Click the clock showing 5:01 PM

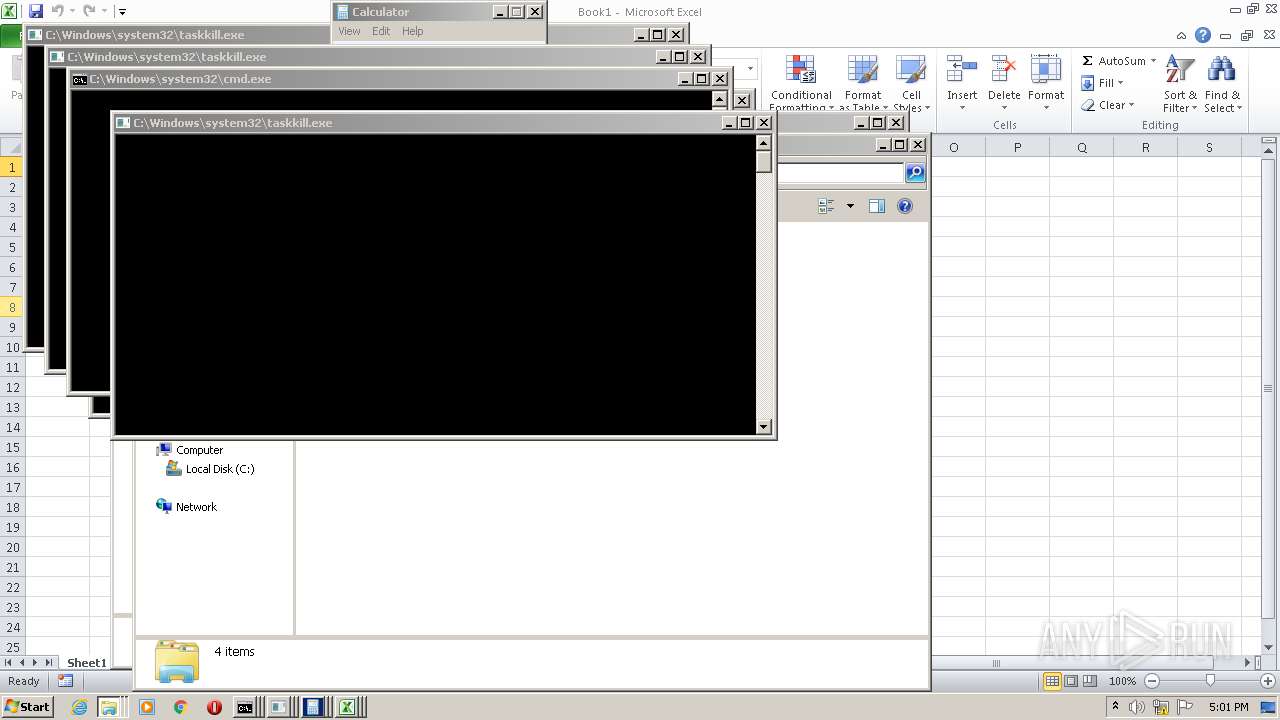click(x=1228, y=707)
